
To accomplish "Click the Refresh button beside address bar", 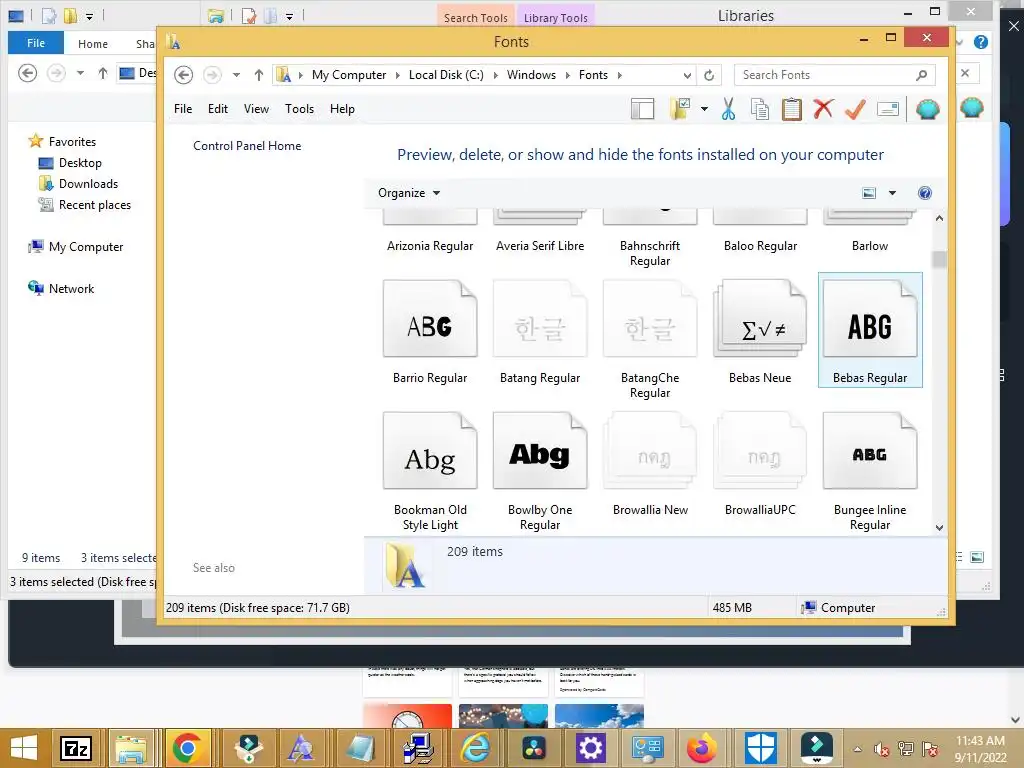I will coord(709,75).
